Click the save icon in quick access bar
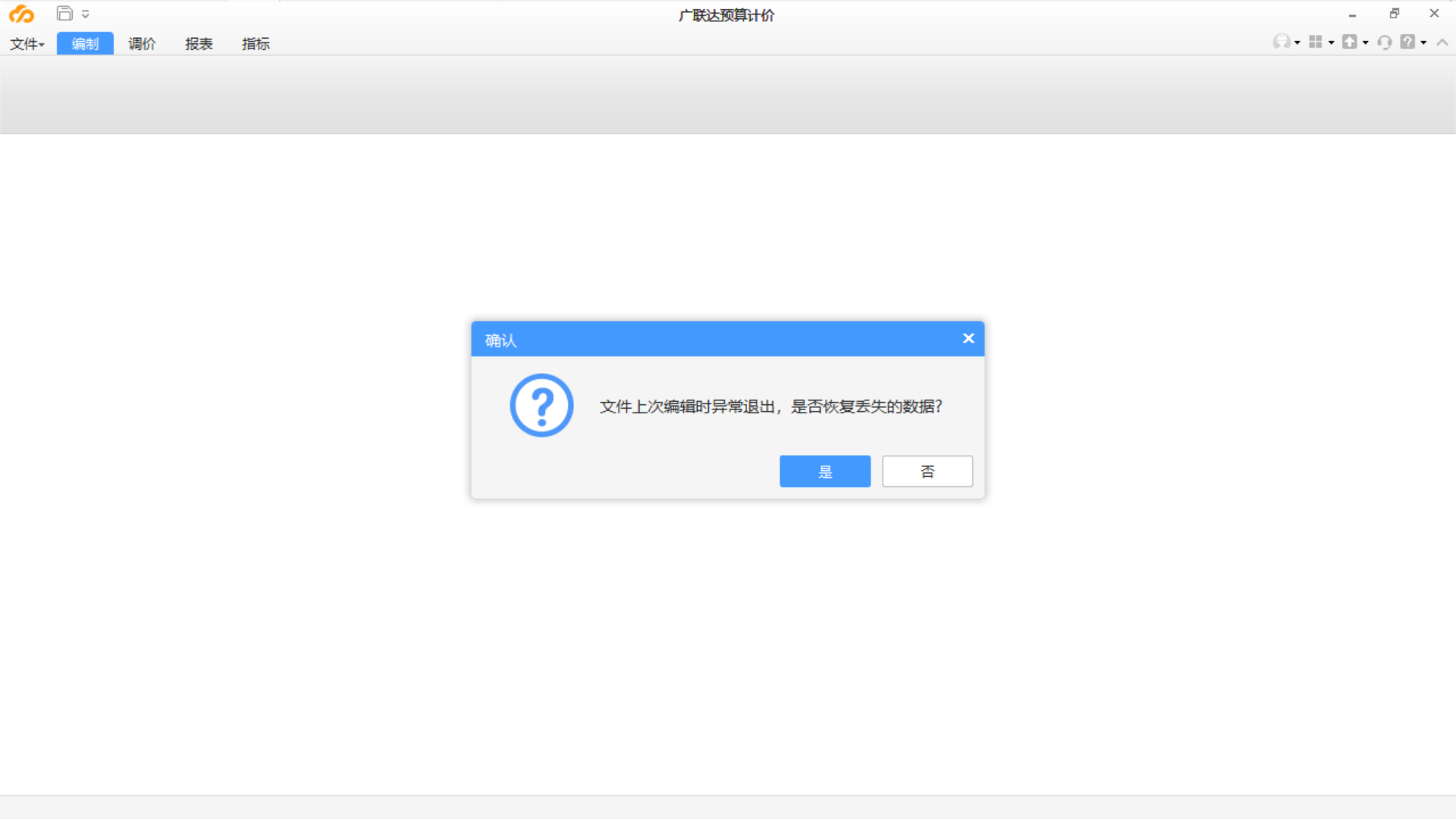The width and height of the screenshot is (1456, 819). [64, 14]
